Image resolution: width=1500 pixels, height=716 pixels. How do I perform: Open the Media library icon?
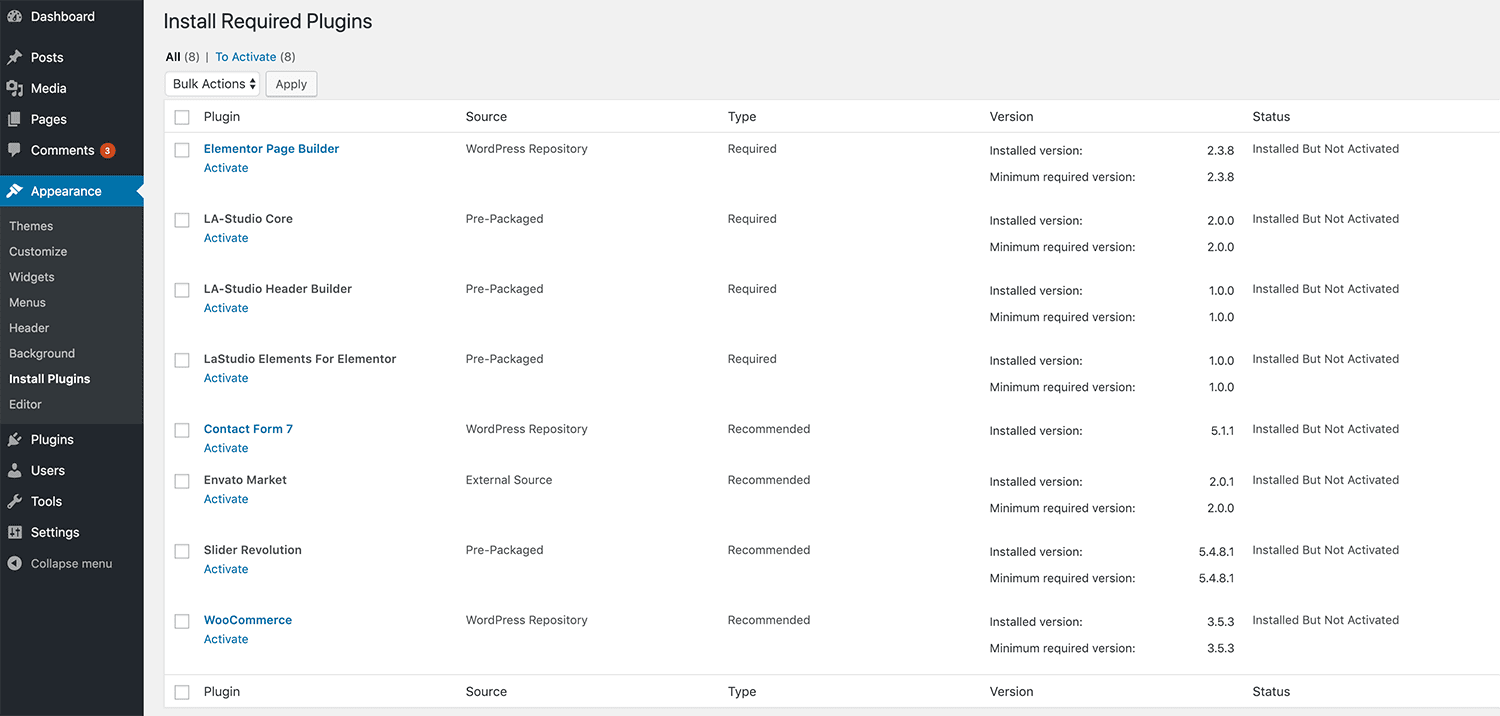[x=14, y=88]
